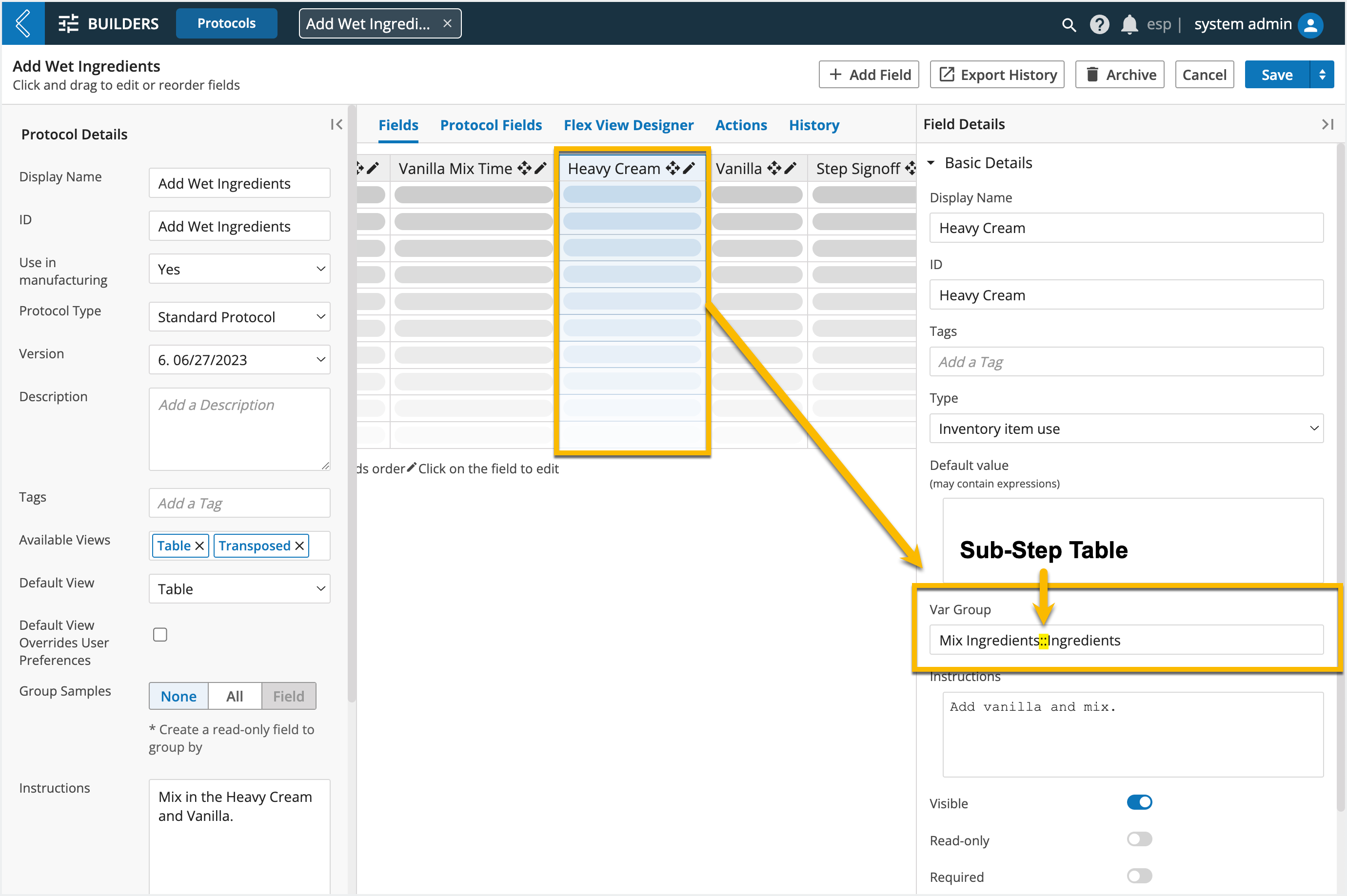Go to the Protocols section
This screenshot has height=896, width=1347.
(226, 23)
